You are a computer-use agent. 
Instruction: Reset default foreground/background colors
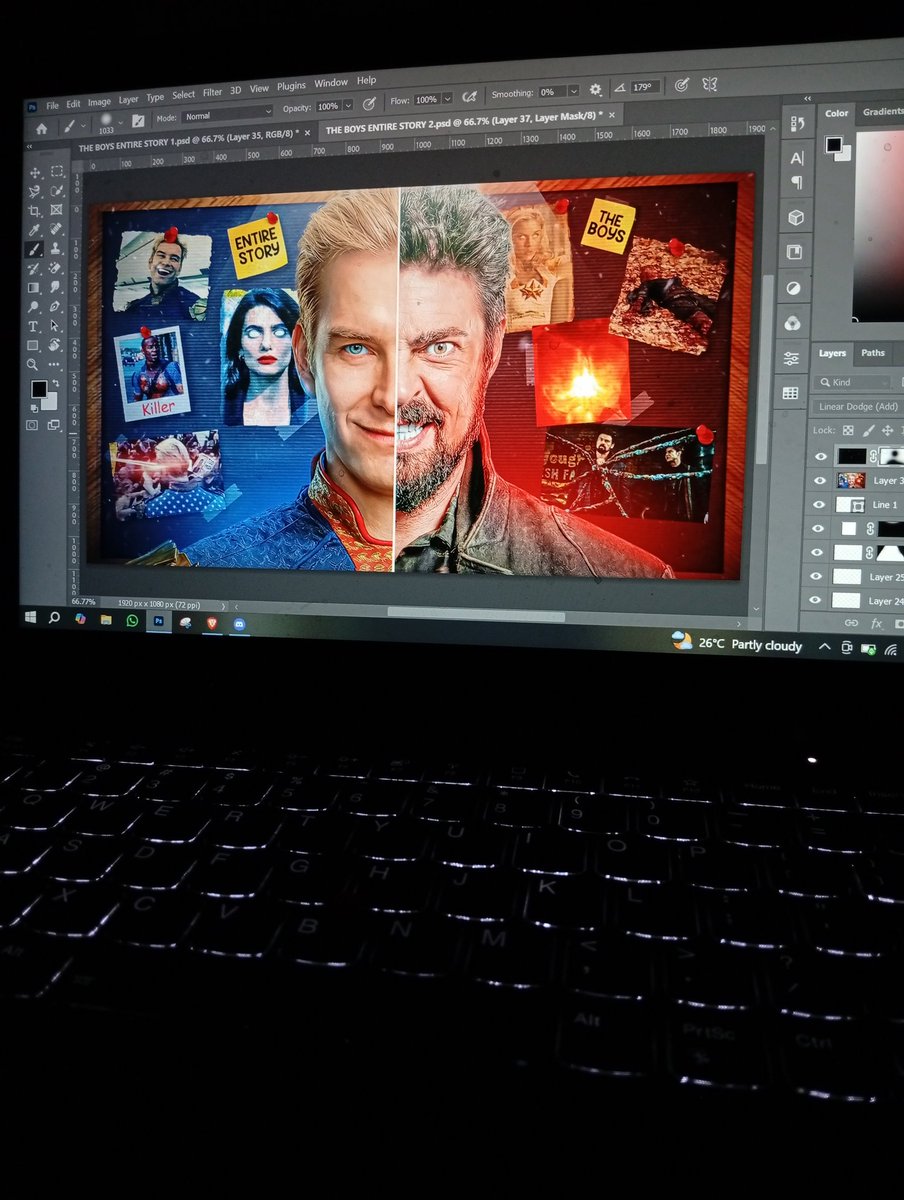34,409
